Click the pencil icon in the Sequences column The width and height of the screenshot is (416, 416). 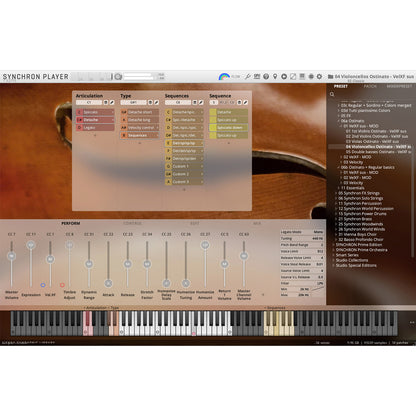click(x=201, y=102)
